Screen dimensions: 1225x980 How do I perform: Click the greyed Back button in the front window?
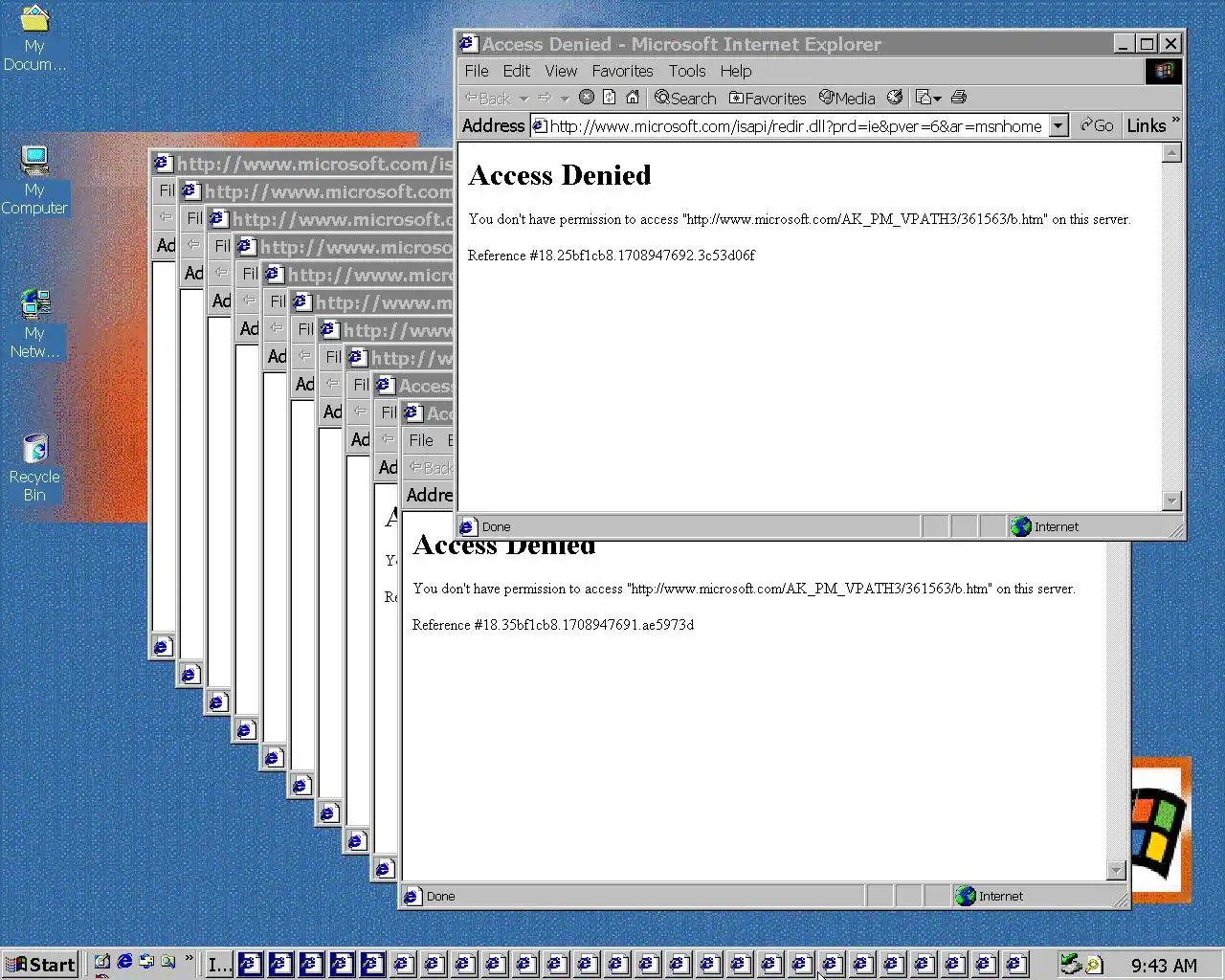488,98
